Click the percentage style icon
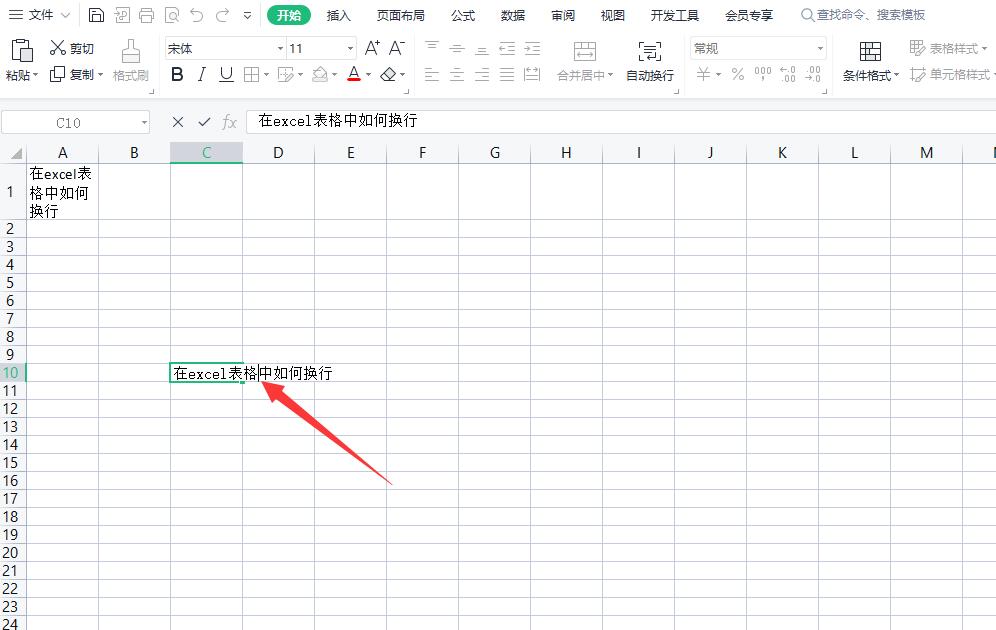996x630 pixels. click(736, 74)
